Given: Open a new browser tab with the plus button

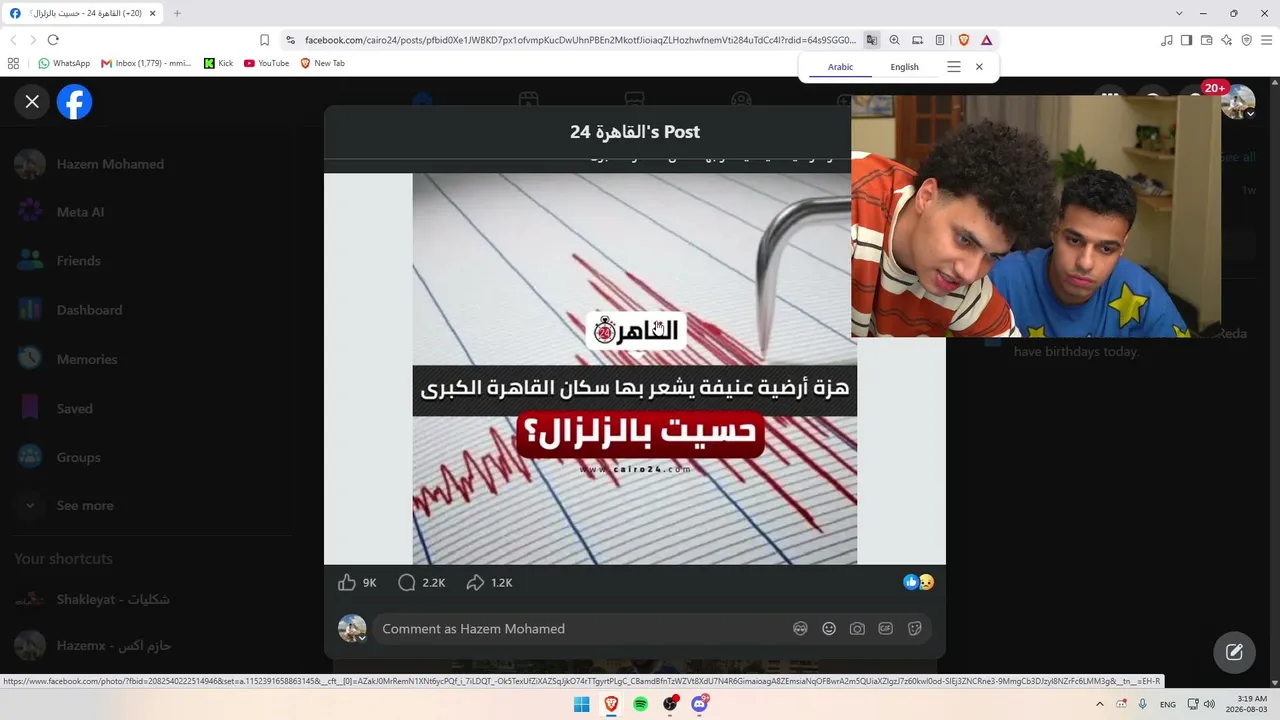Looking at the screenshot, I should pyautogui.click(x=177, y=13).
